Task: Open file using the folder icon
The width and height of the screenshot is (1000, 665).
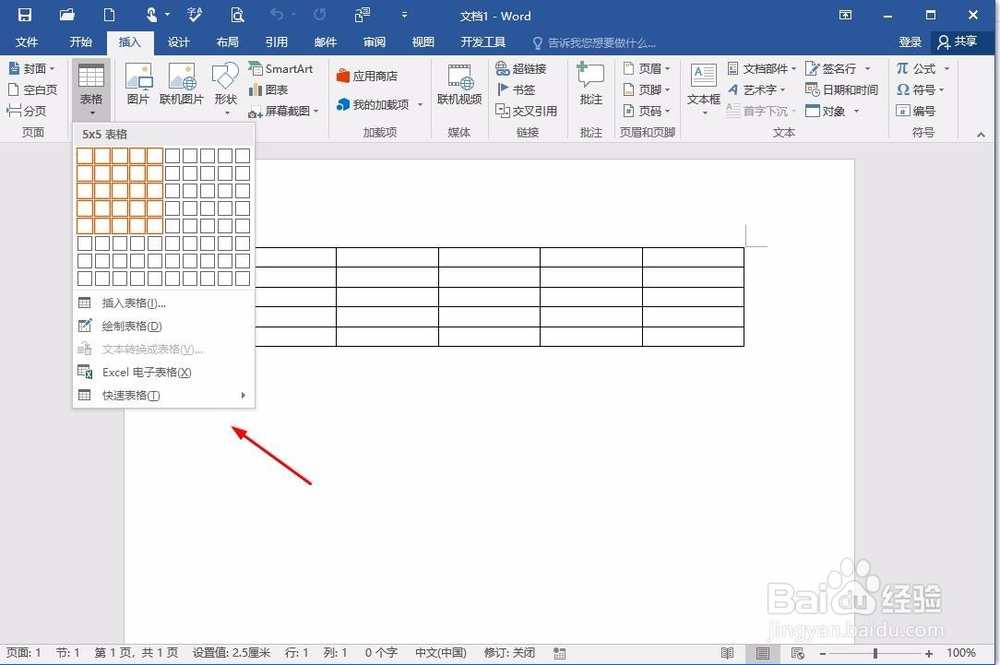Action: tap(67, 15)
